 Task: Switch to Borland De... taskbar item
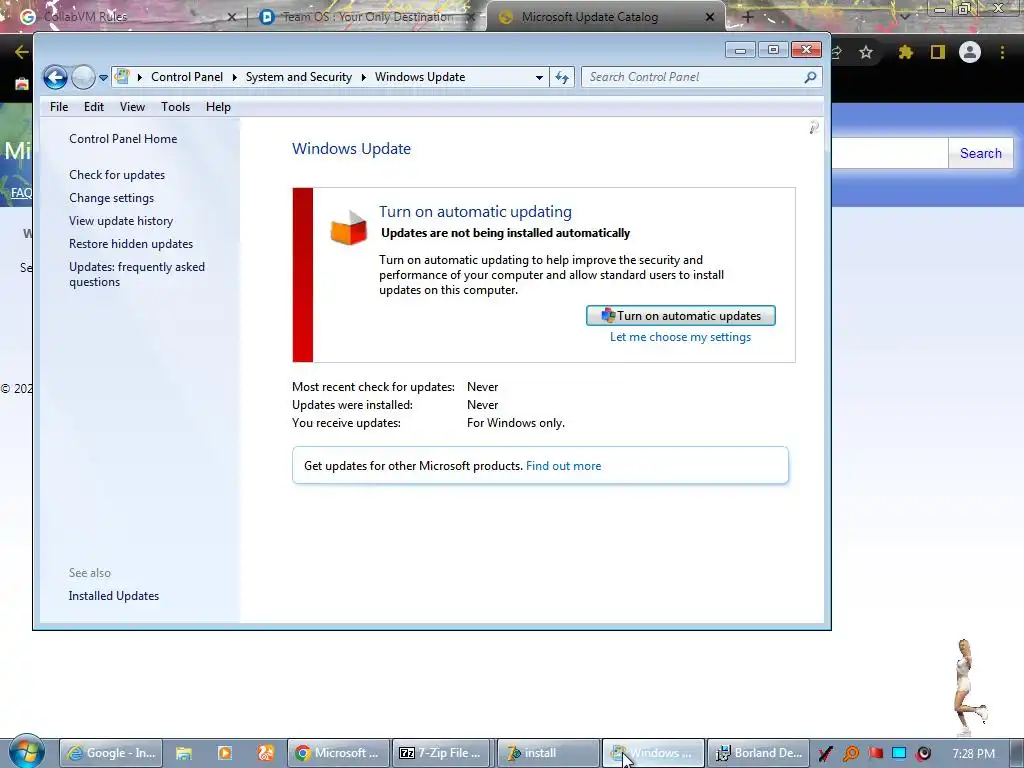click(x=759, y=753)
